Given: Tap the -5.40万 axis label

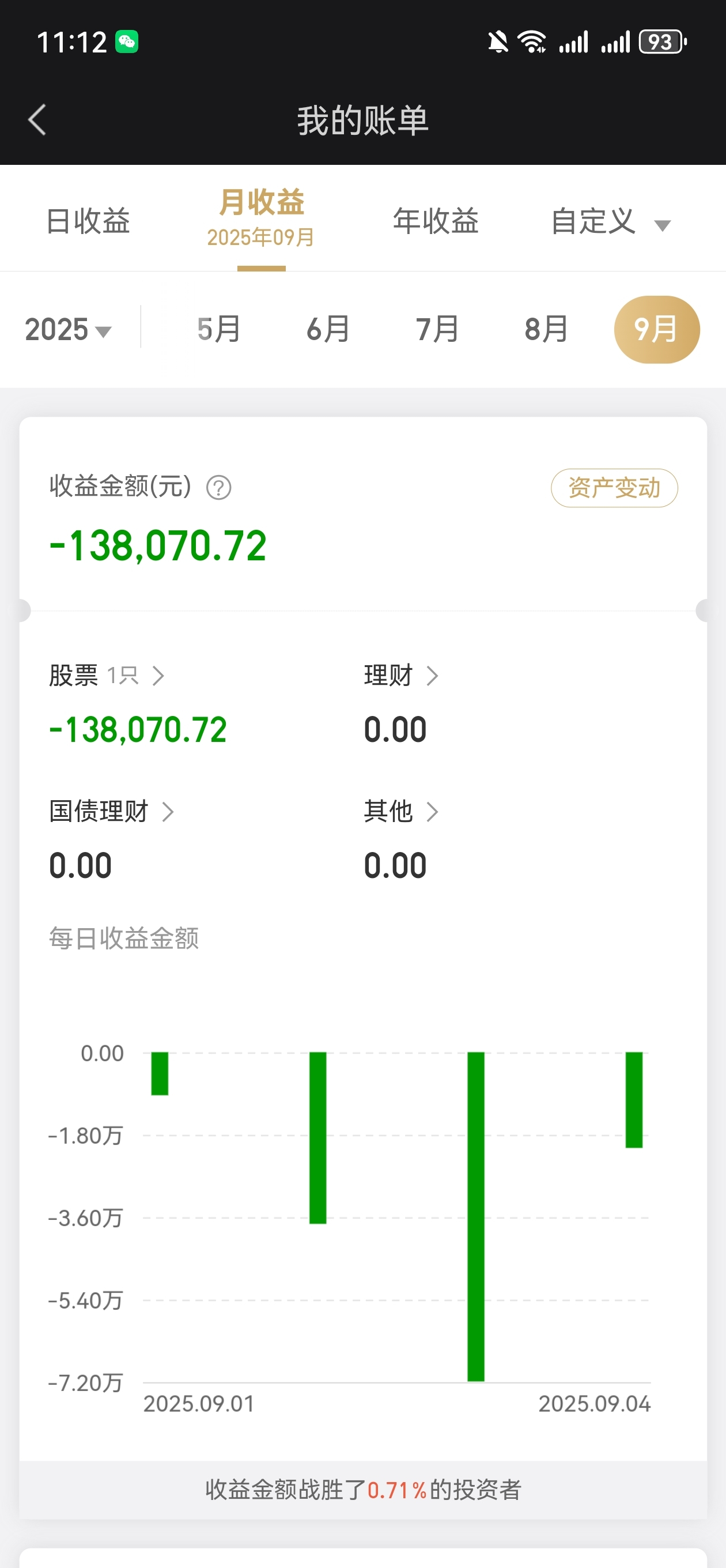Looking at the screenshot, I should click(x=86, y=1300).
